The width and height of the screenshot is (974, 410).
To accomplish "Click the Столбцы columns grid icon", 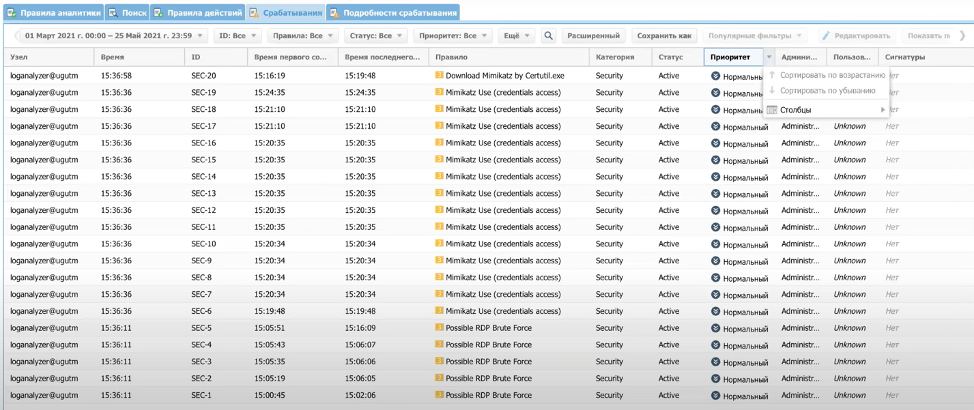I will point(773,109).
